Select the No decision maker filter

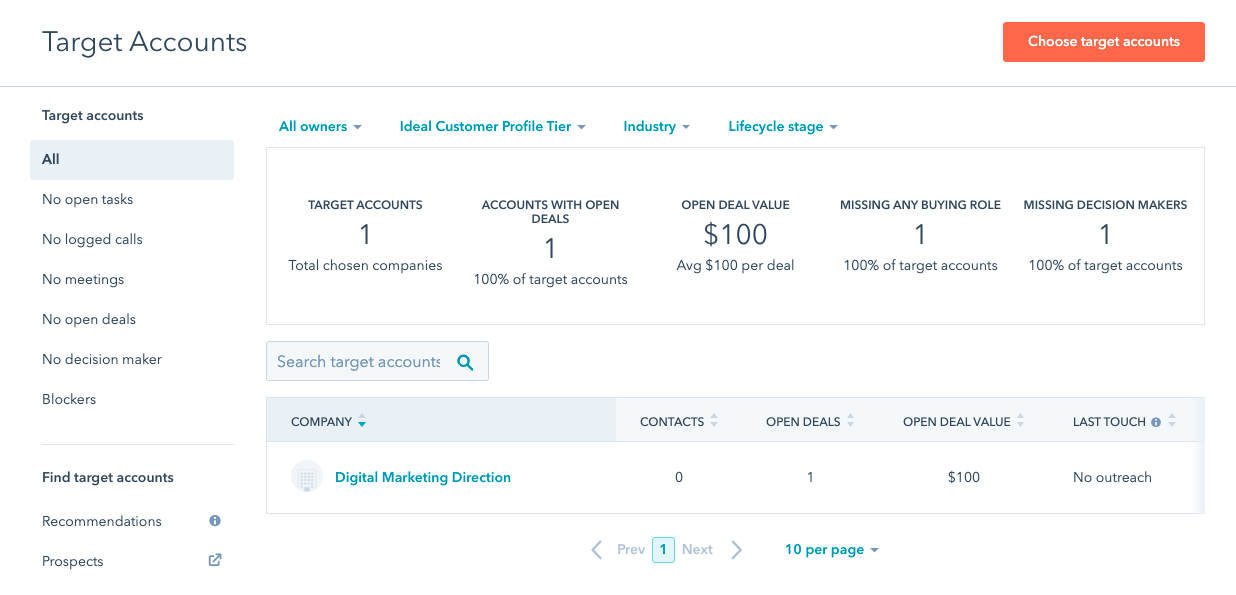[x=102, y=359]
